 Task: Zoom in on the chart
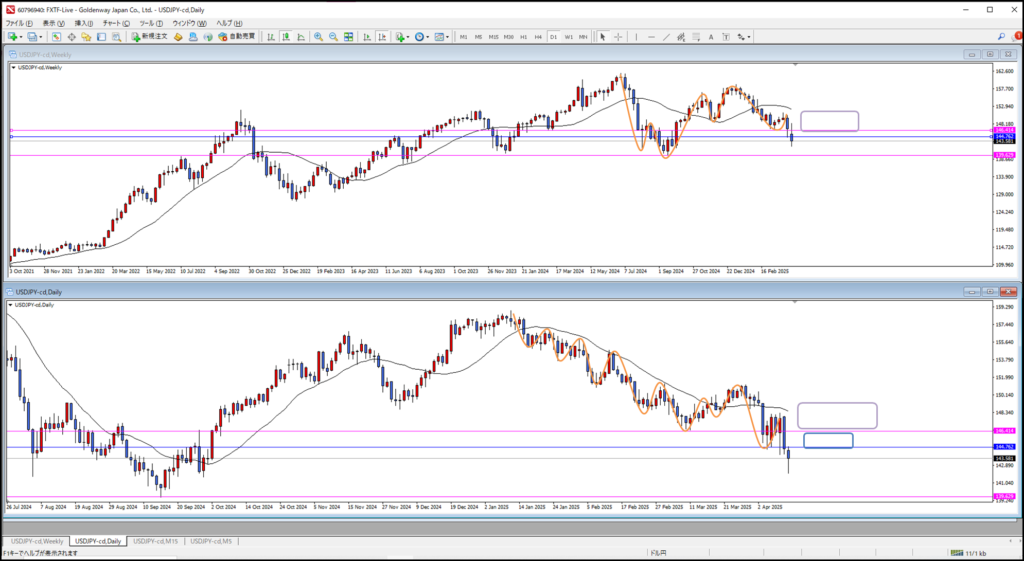click(x=319, y=37)
